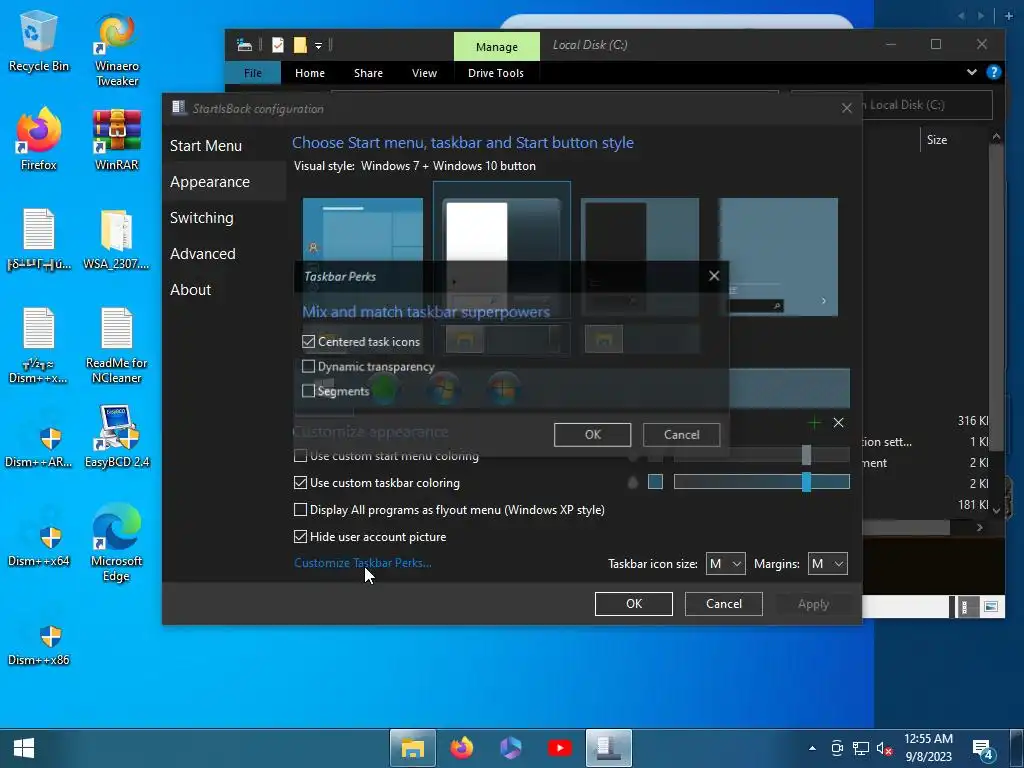
Task: Open Firefox from the taskbar
Action: 462,748
